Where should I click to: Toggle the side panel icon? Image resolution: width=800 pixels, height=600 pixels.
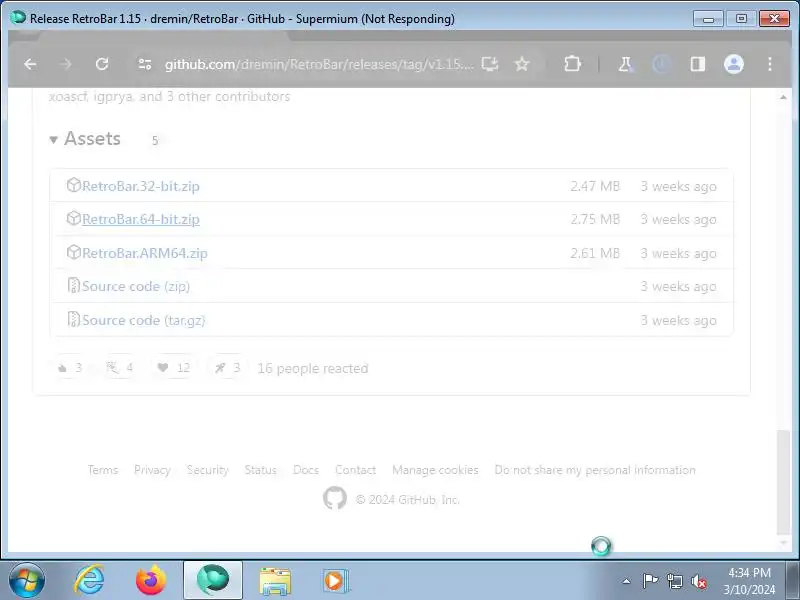[697, 64]
